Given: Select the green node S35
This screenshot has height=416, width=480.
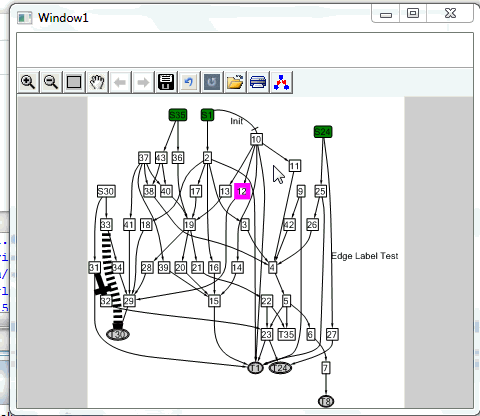Looking at the screenshot, I should (x=178, y=115).
